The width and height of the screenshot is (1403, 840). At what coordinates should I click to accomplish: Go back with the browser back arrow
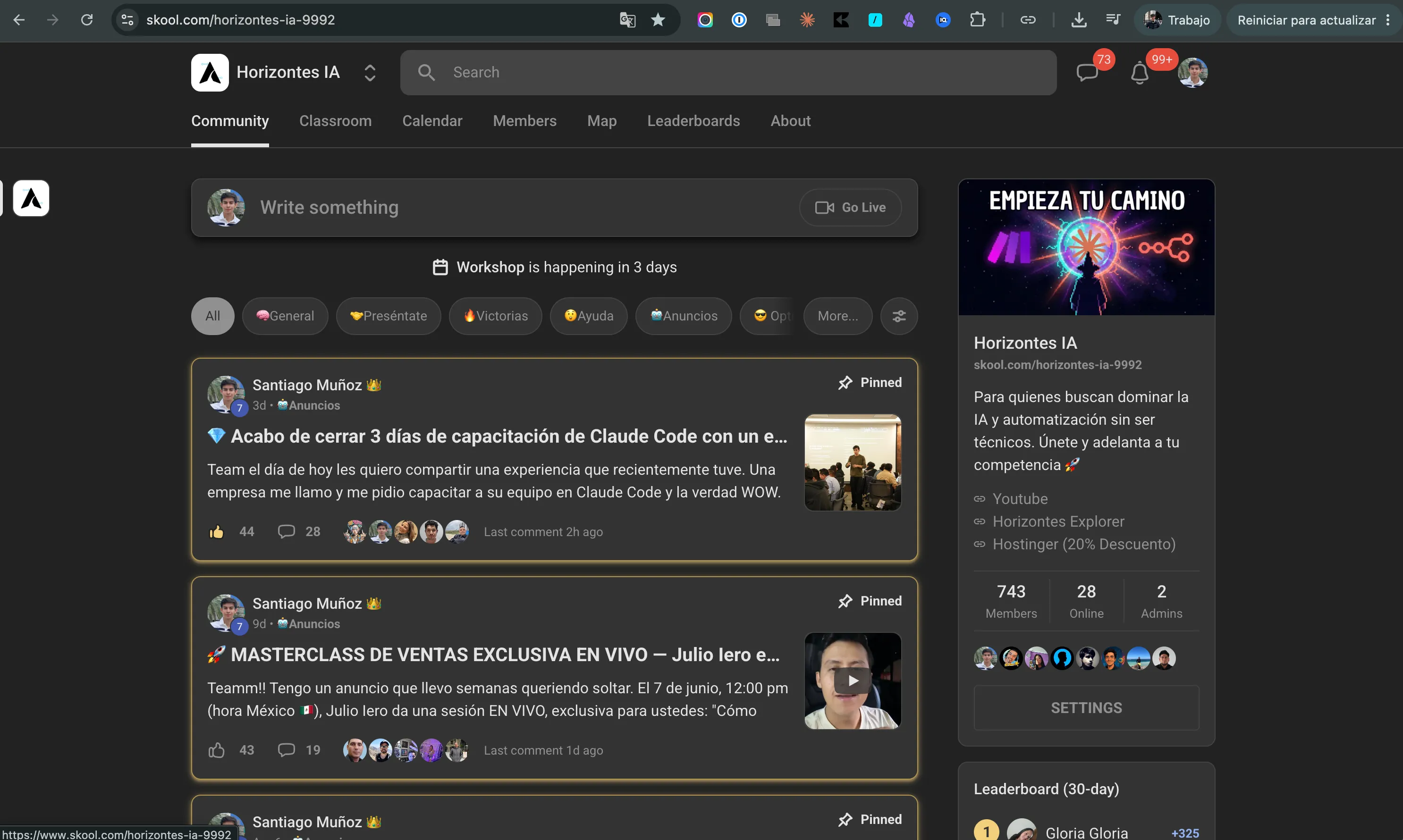19,20
